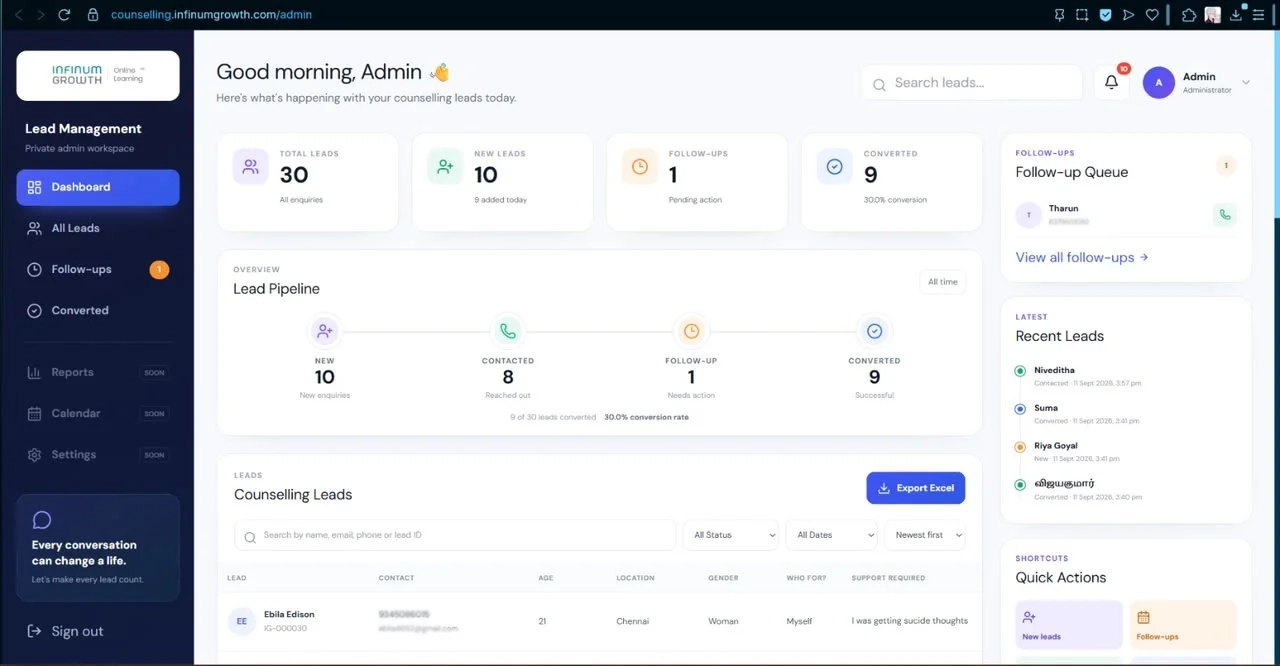Click the EE avatar for Ebila Edison
Viewport: 1280px width, 666px height.
pyautogui.click(x=242, y=621)
